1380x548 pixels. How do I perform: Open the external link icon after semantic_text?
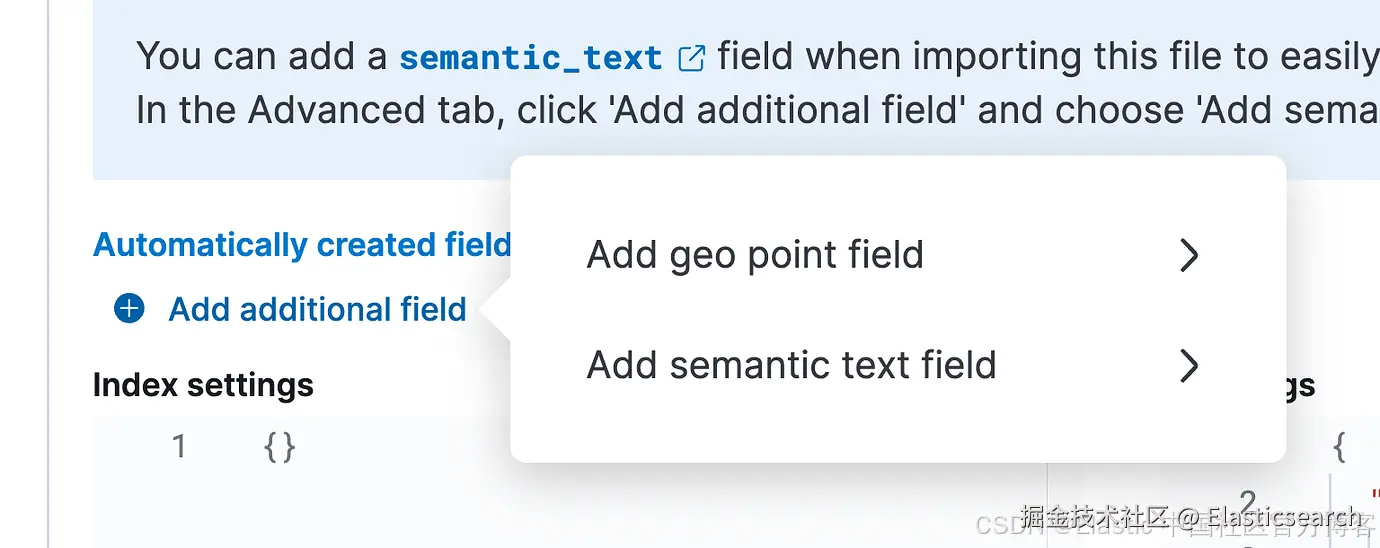[x=691, y=58]
